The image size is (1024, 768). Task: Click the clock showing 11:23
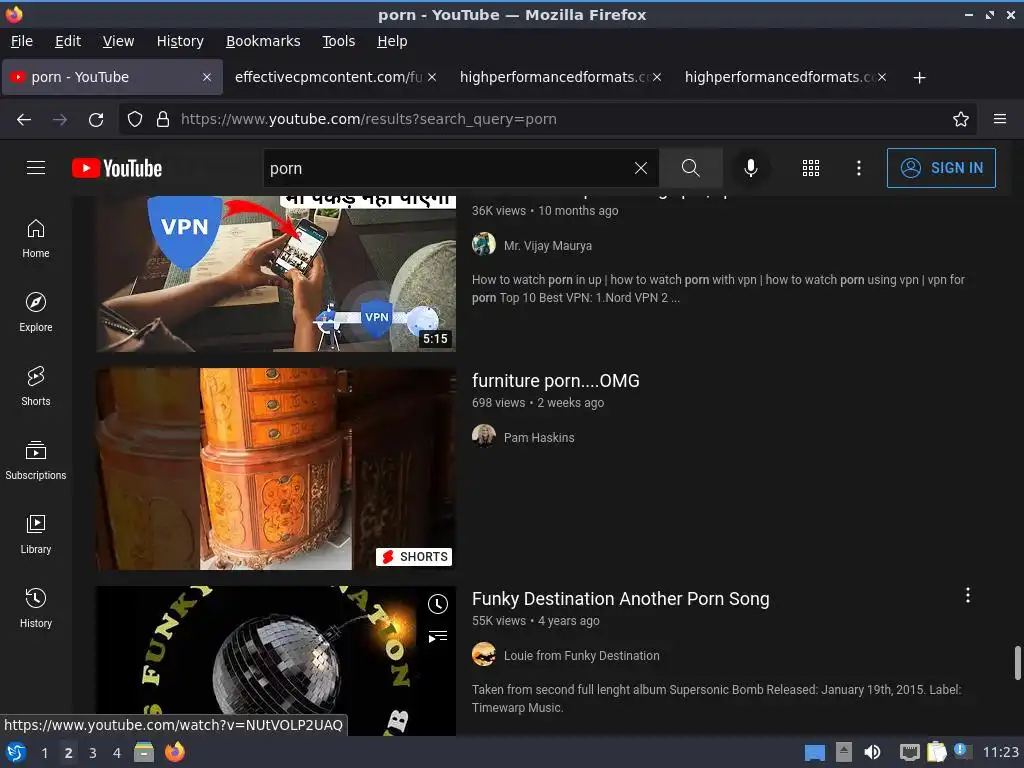(1000, 752)
